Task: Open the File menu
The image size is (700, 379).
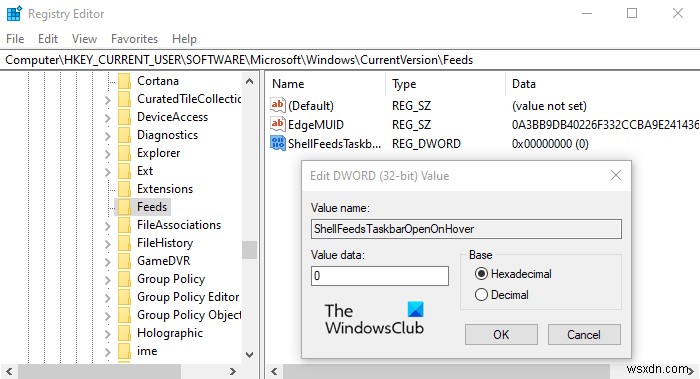Action: 15,39
